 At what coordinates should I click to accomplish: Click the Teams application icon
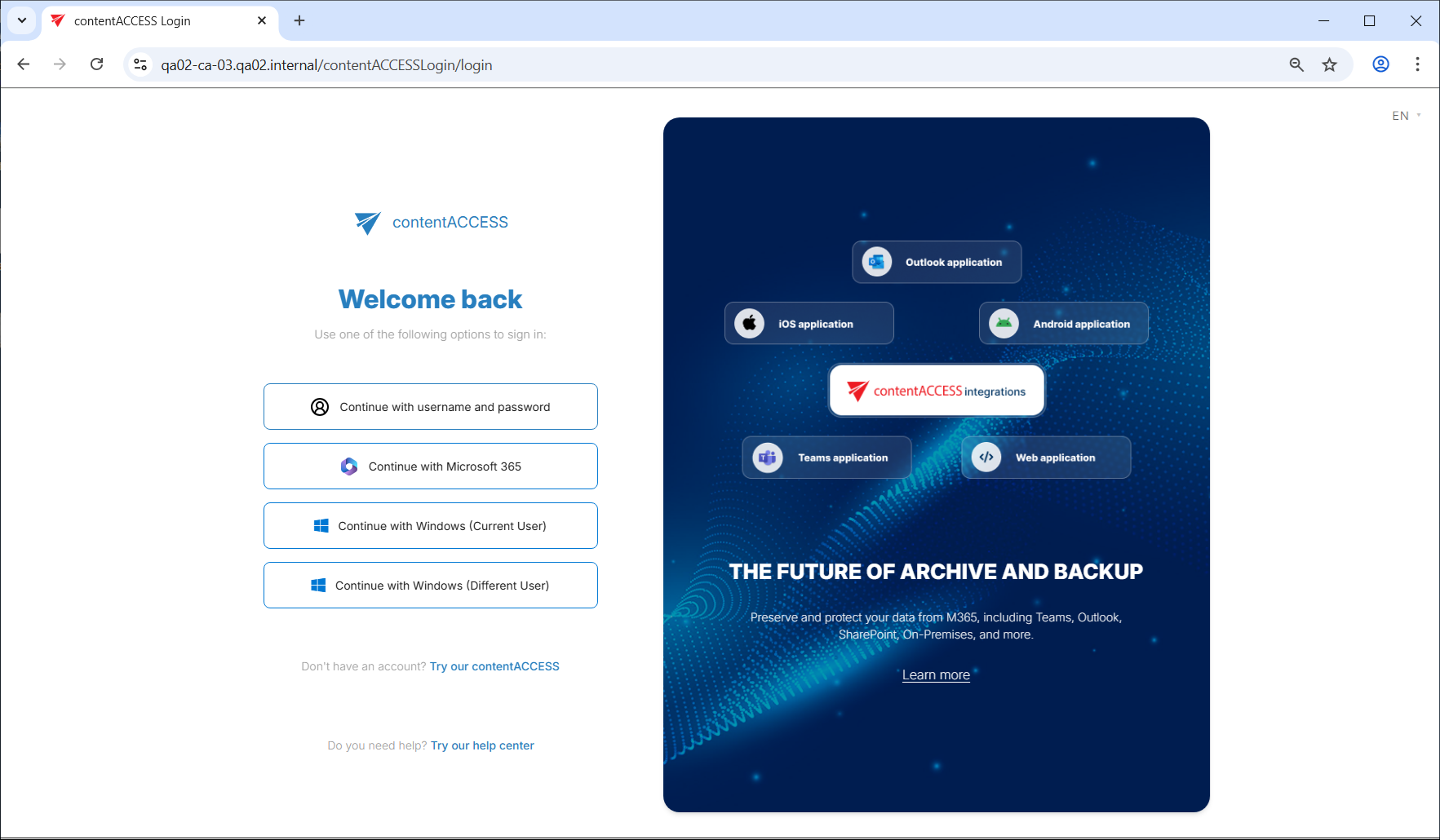pos(768,458)
